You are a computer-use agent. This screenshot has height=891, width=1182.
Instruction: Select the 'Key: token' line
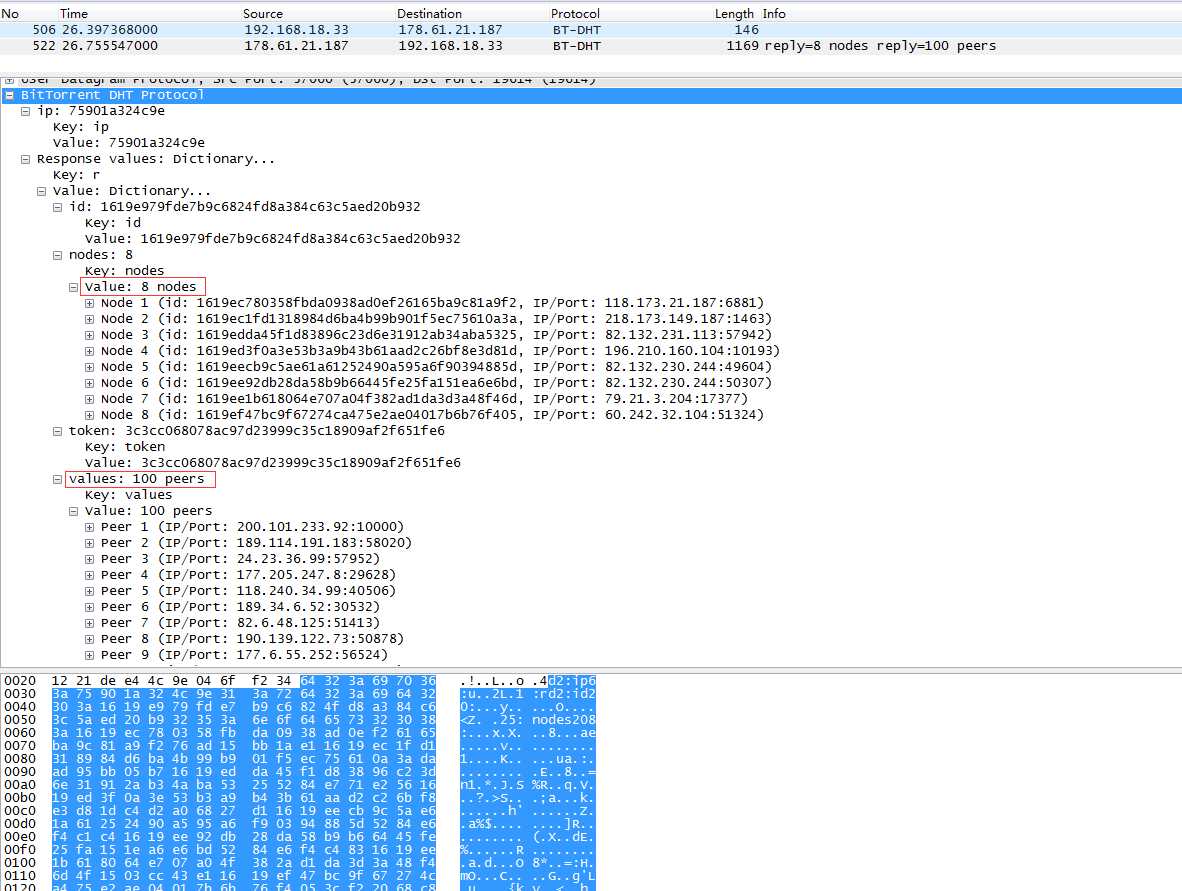pyautogui.click(x=124, y=447)
